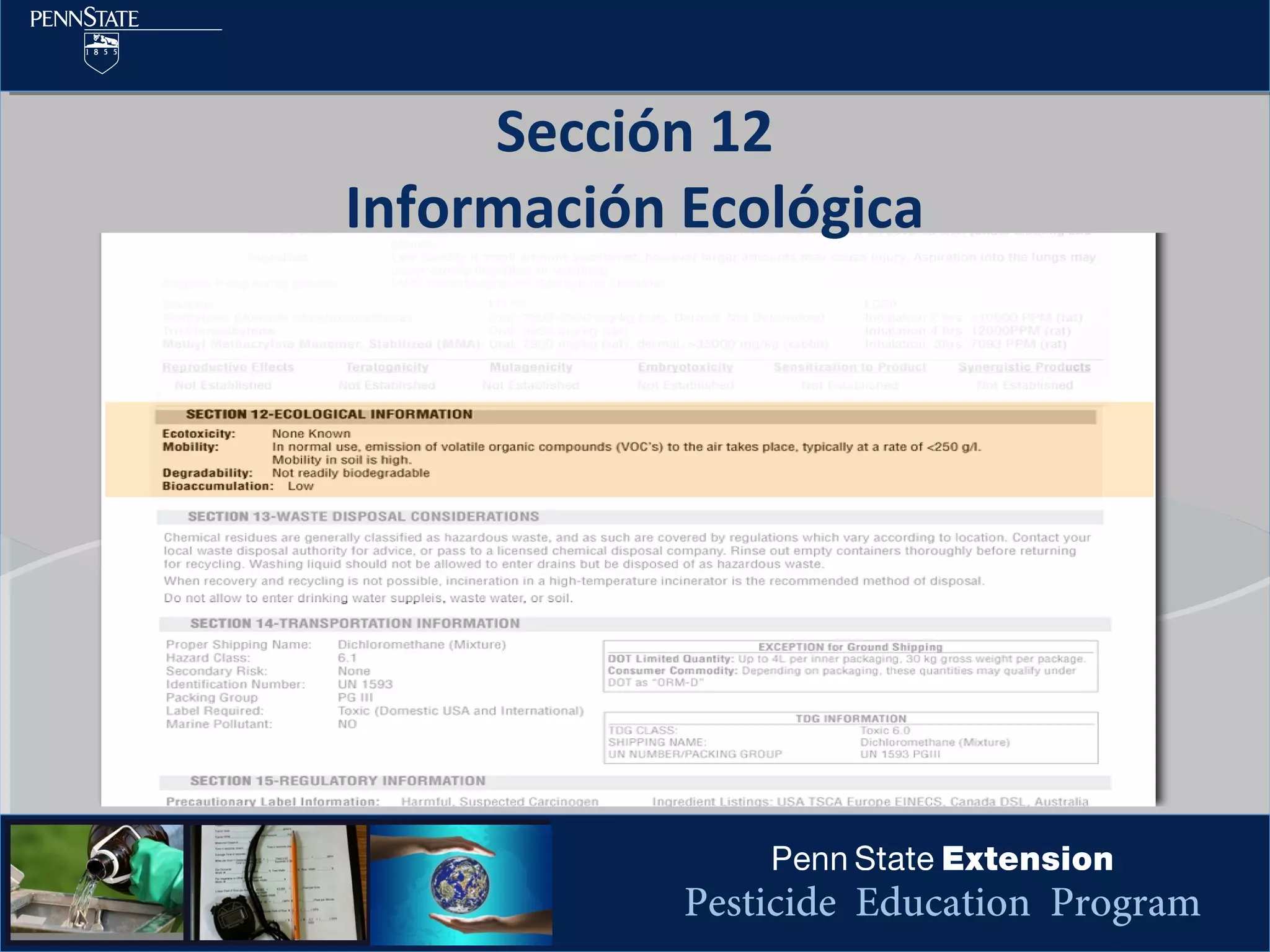Image resolution: width=1270 pixels, height=952 pixels.
Task: Click the TDG INFORMATION box header
Action: [850, 719]
